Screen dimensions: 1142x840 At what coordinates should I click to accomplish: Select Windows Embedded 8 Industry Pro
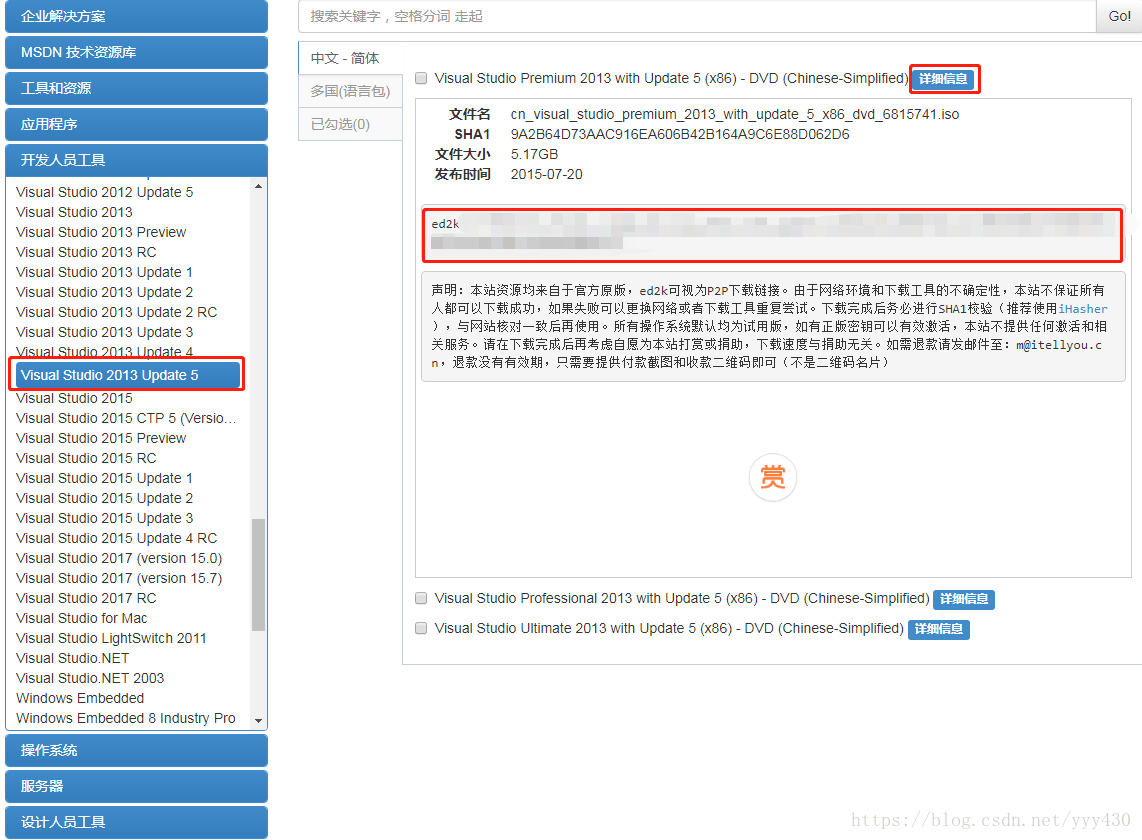[x=126, y=718]
